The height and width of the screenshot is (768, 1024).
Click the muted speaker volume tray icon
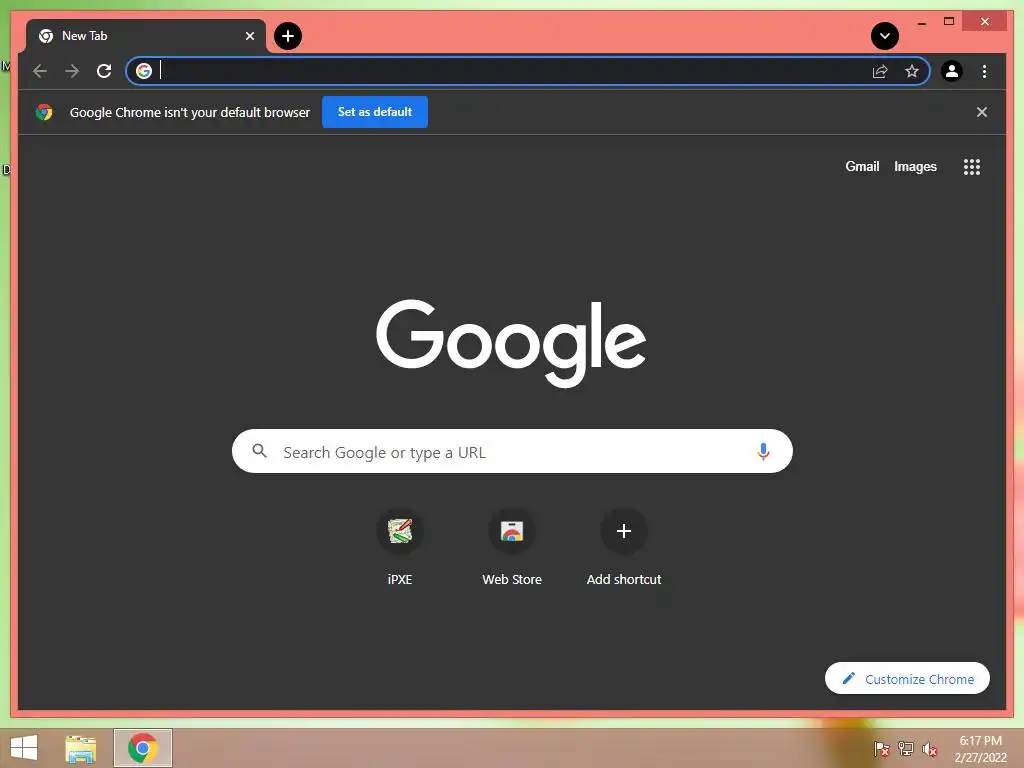(929, 749)
